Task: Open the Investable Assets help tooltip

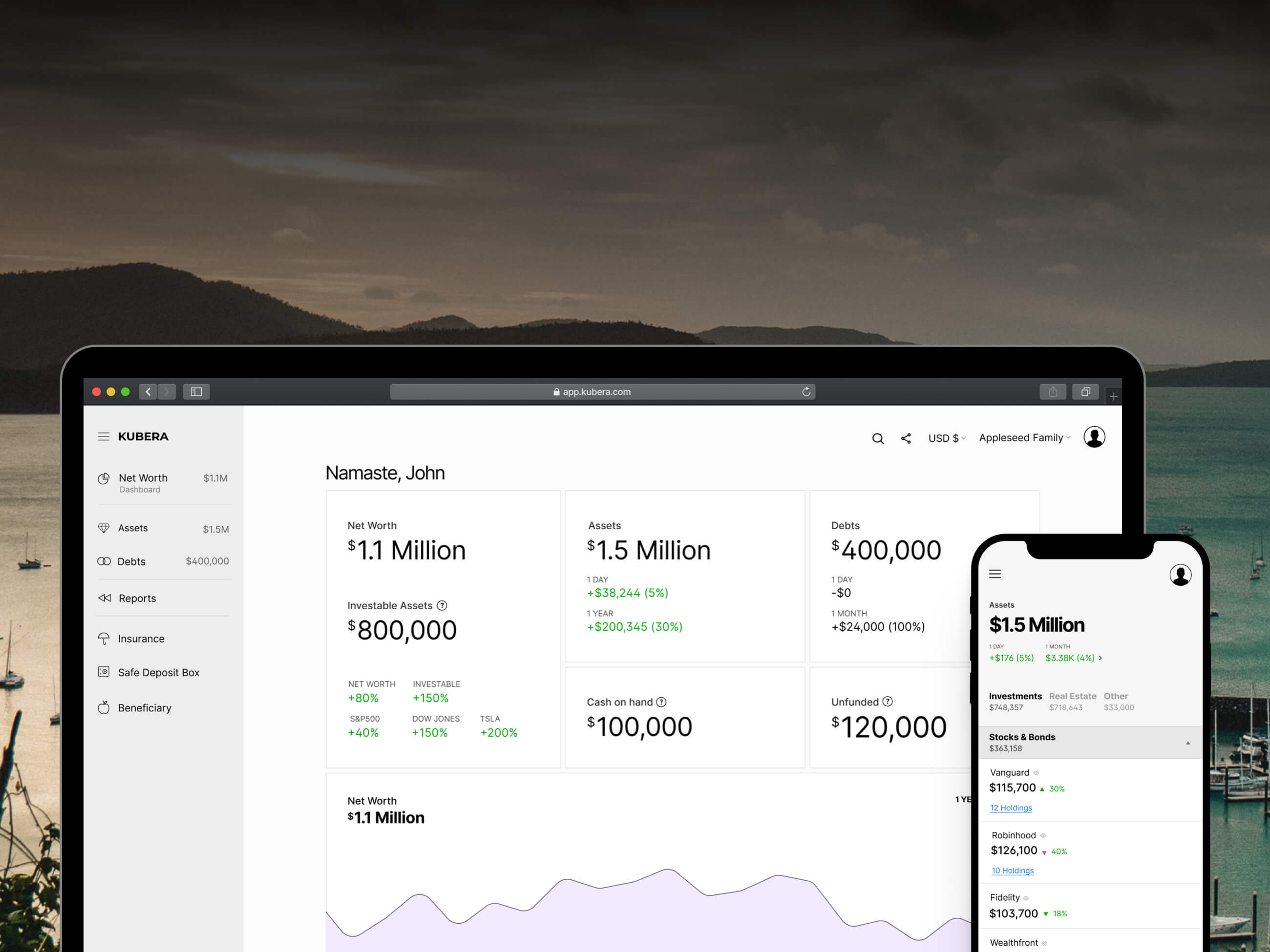Action: (442, 605)
